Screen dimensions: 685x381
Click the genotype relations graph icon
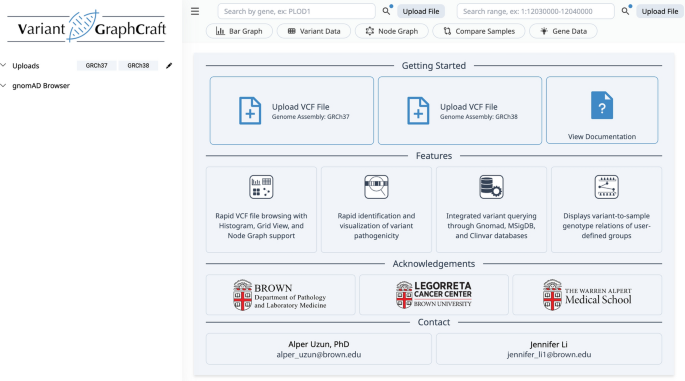[606, 187]
